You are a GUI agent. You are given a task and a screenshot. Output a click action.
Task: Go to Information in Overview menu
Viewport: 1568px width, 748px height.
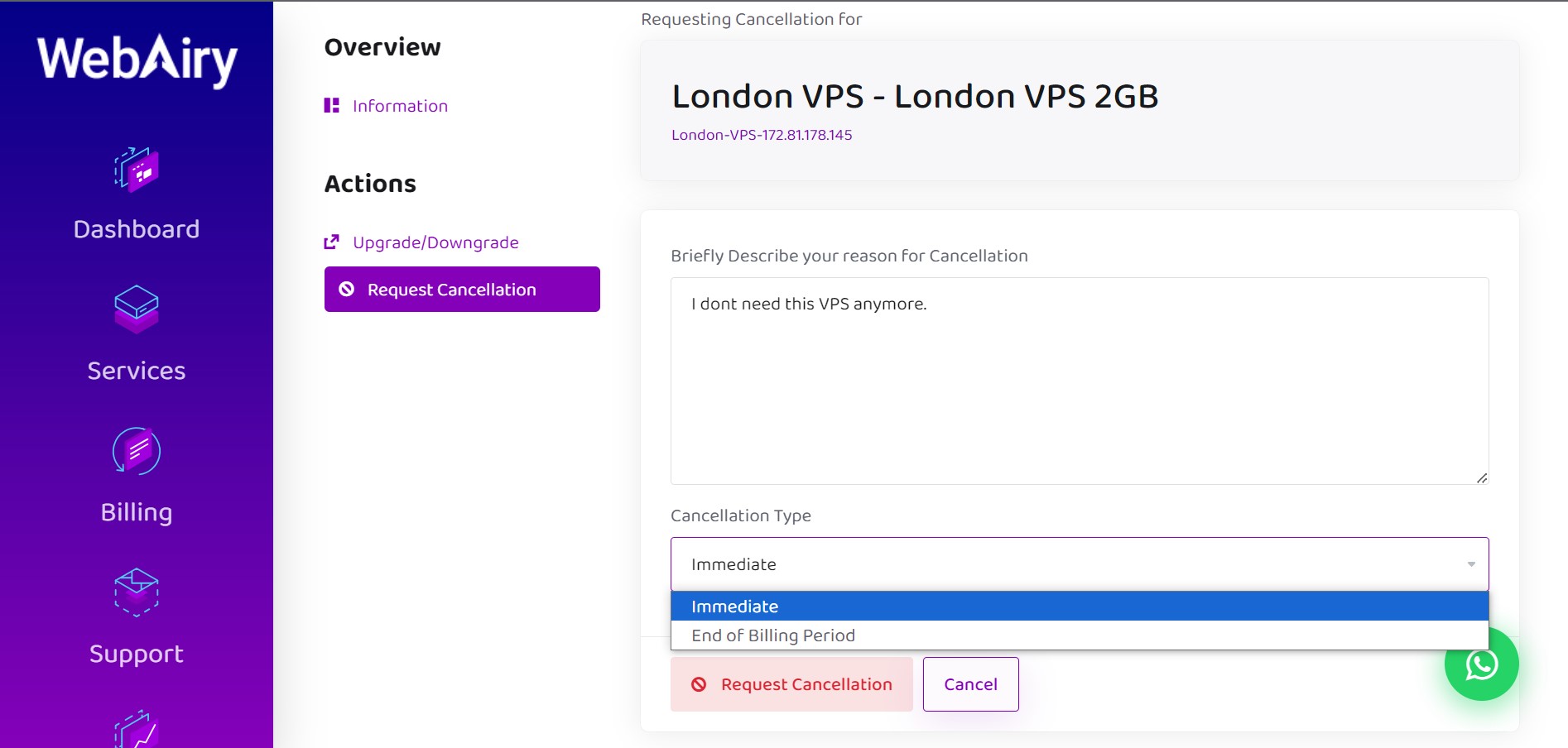coord(400,106)
